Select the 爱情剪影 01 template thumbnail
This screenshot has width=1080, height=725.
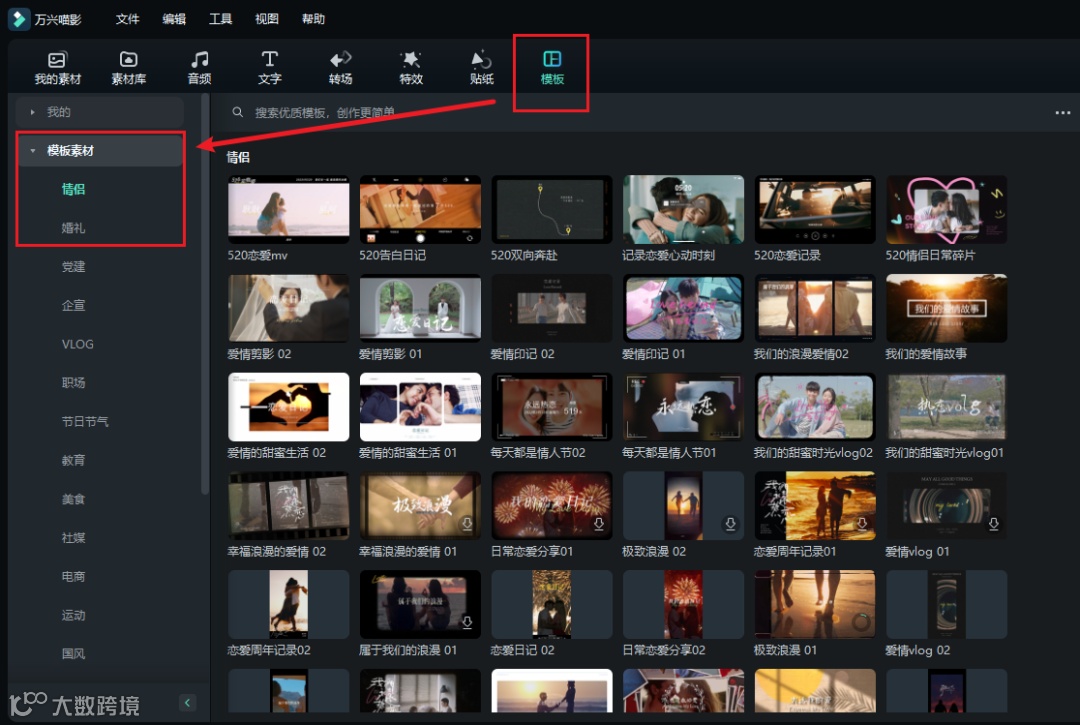pyautogui.click(x=420, y=308)
